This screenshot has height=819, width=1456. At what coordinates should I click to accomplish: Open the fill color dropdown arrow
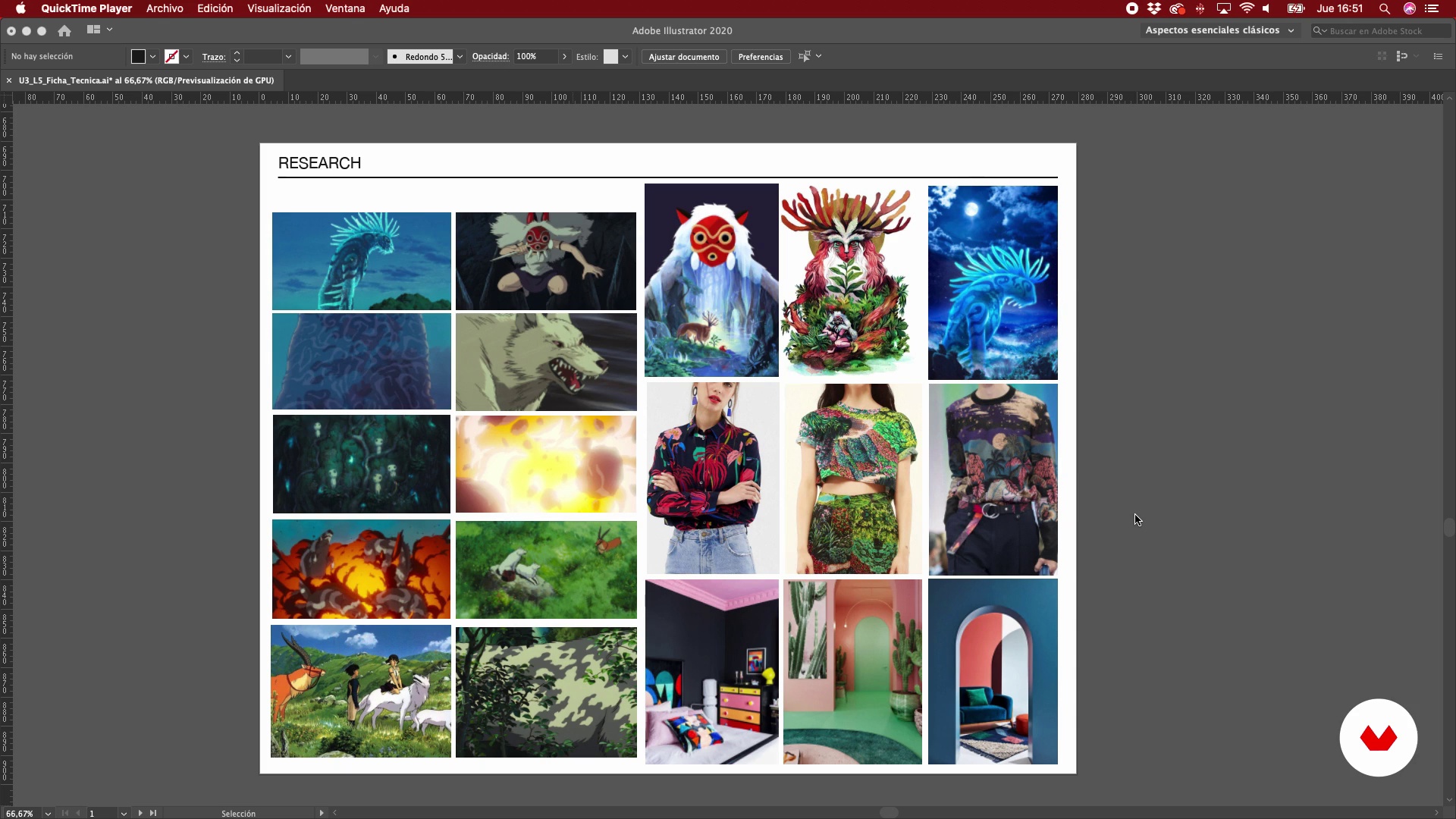pos(153,56)
